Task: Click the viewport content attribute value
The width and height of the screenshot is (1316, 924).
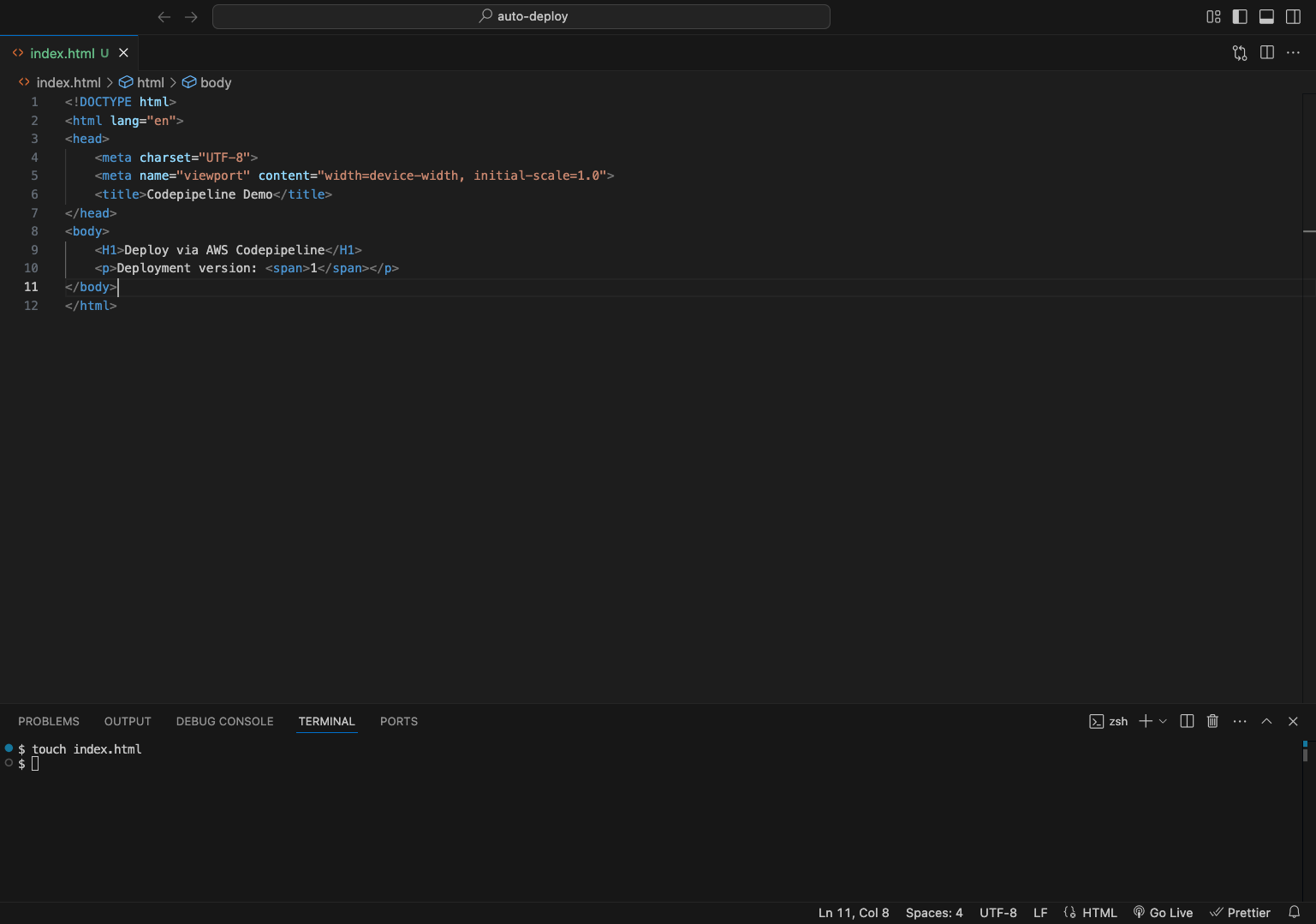Action: click(x=462, y=176)
